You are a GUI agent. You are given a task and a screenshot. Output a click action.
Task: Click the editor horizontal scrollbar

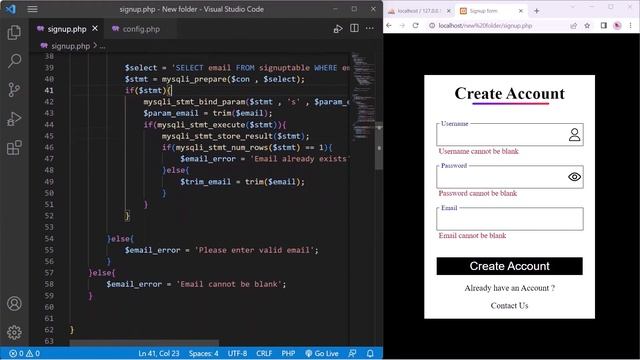tap(144, 343)
